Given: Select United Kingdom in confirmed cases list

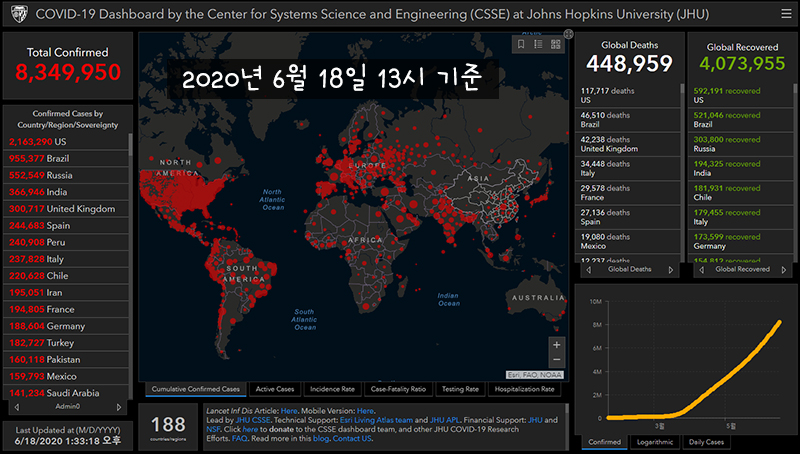Looking at the screenshot, I should [x=66, y=209].
